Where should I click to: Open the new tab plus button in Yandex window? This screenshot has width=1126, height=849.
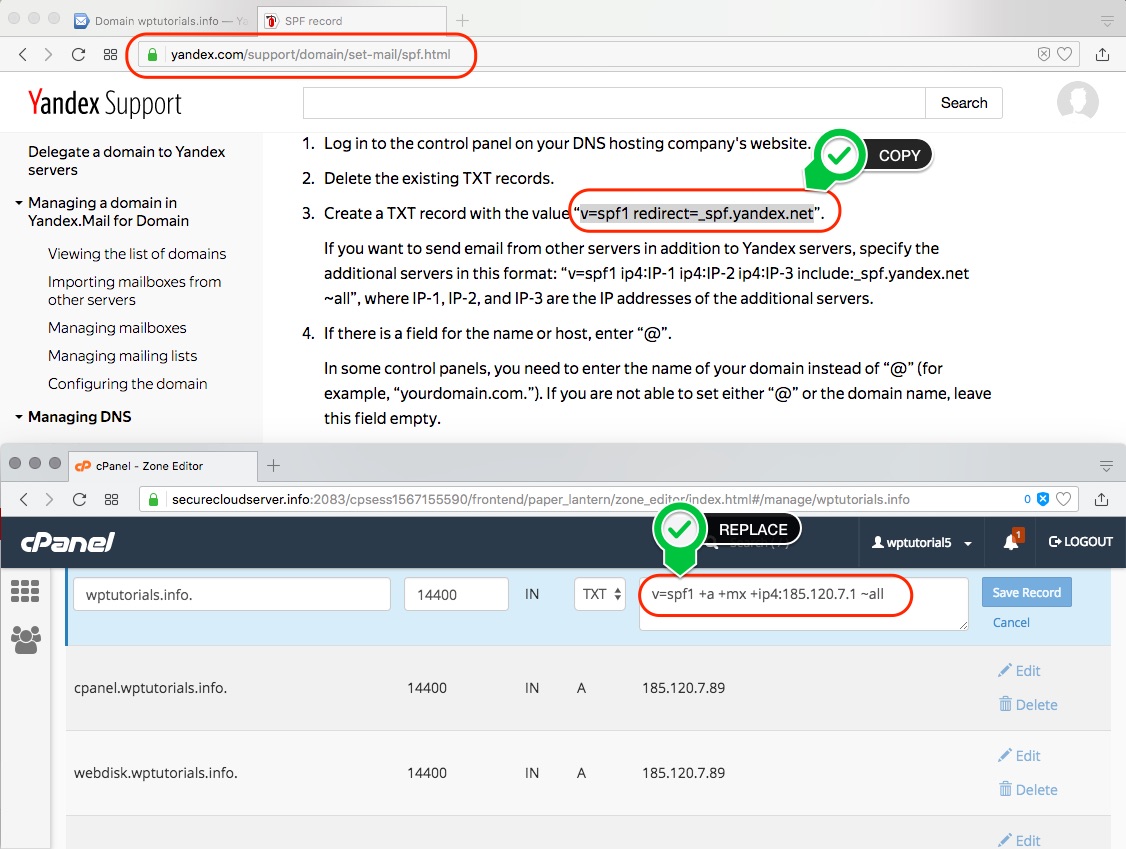tap(462, 21)
